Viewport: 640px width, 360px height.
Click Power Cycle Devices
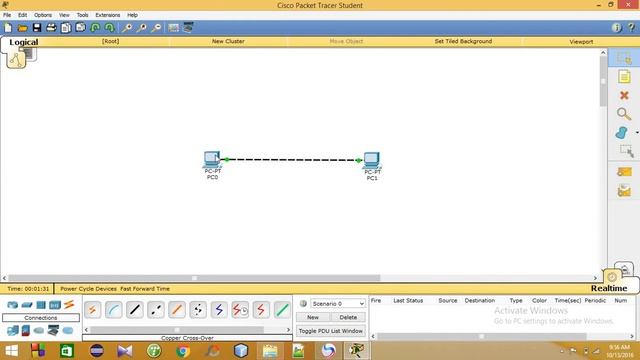[x=89, y=289]
